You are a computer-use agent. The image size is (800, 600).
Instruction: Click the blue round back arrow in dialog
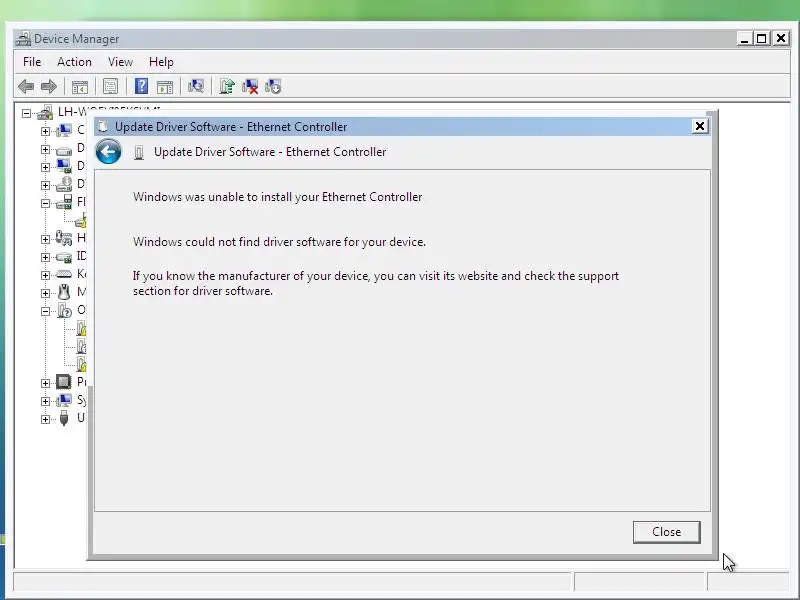pos(108,152)
